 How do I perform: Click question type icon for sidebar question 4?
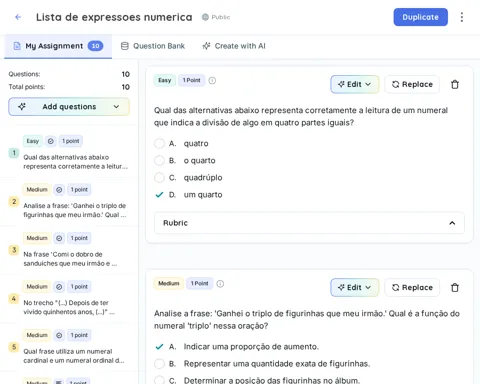[x=59, y=287]
